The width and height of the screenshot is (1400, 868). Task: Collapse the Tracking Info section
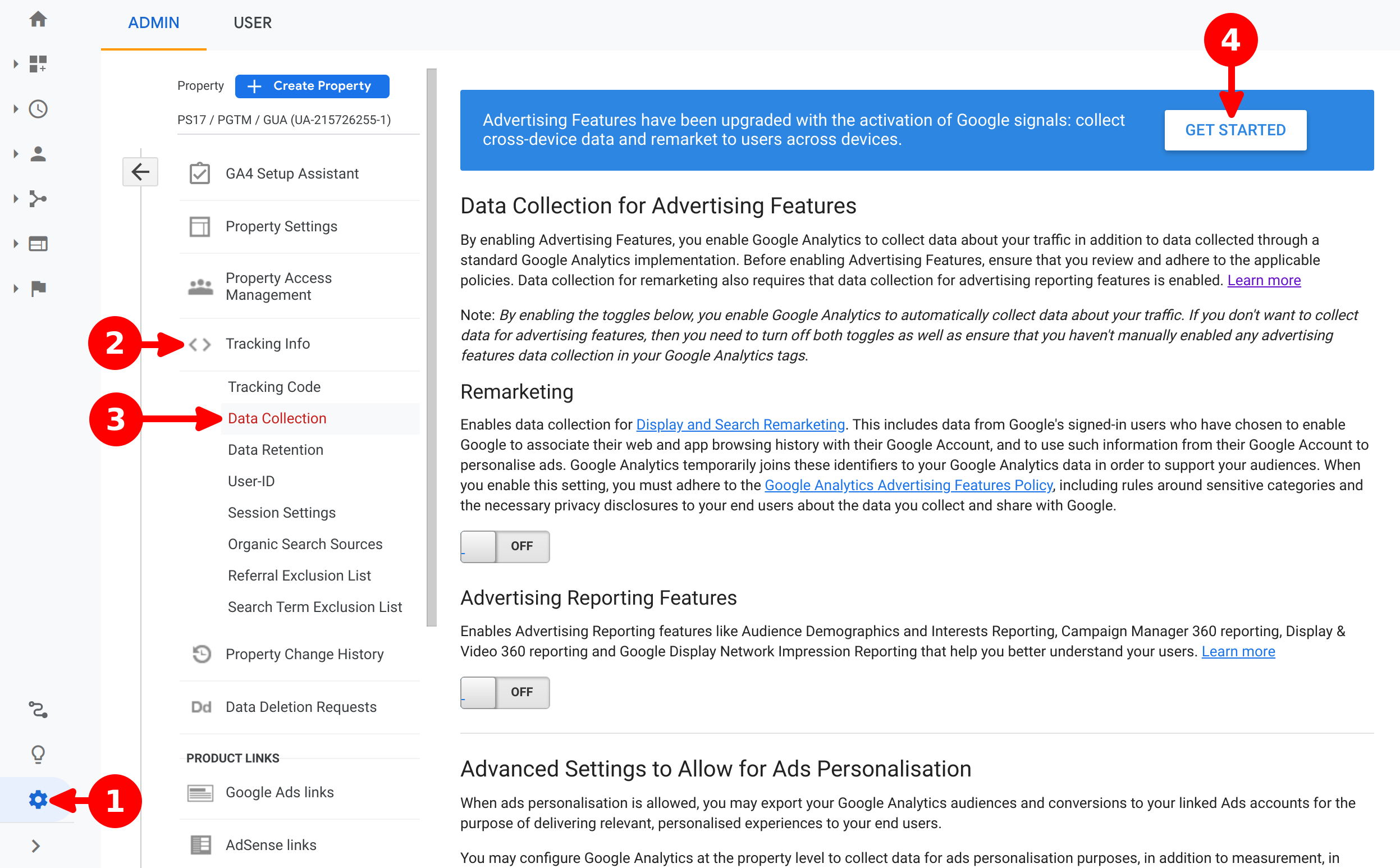pos(268,344)
